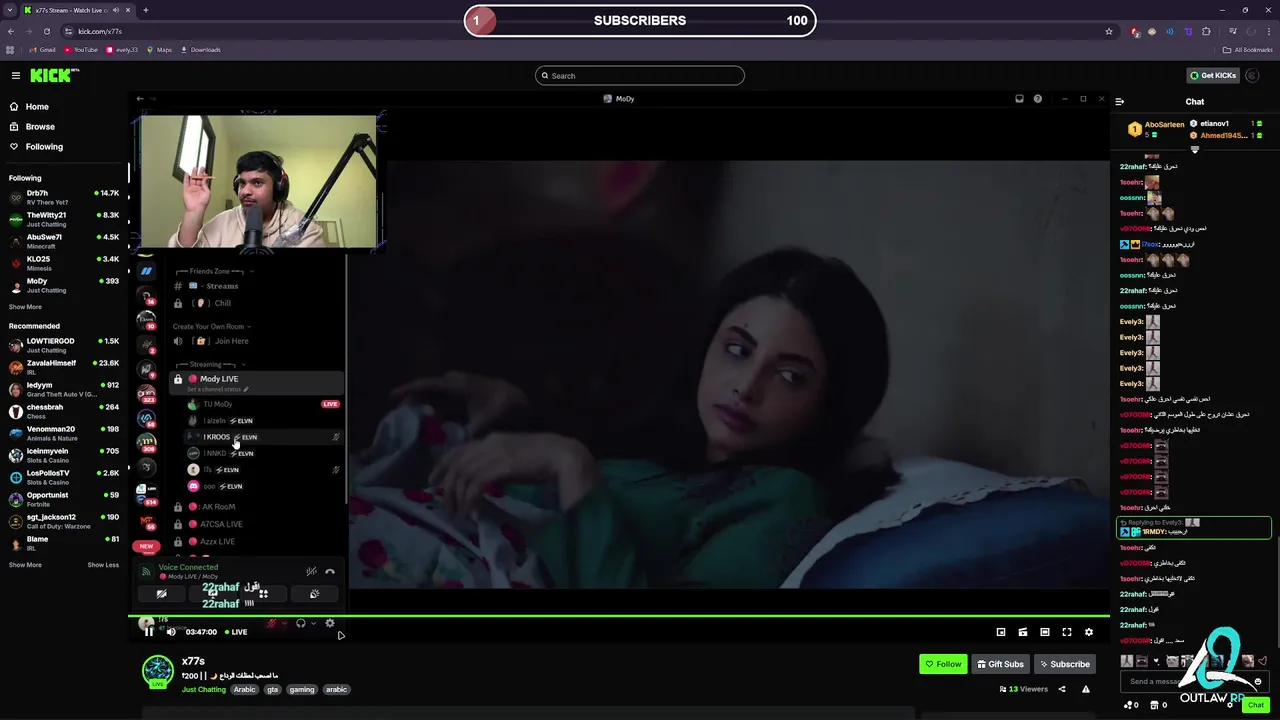Open the x77s channel avatar
The image size is (1280, 720).
pos(158,671)
